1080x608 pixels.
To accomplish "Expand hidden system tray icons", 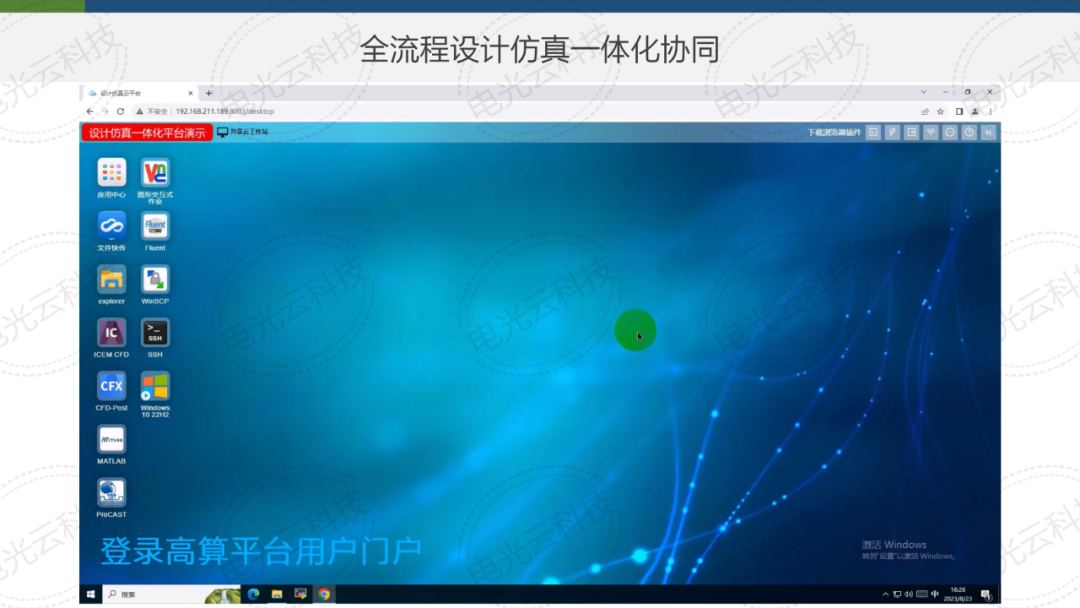I will pyautogui.click(x=885, y=594).
